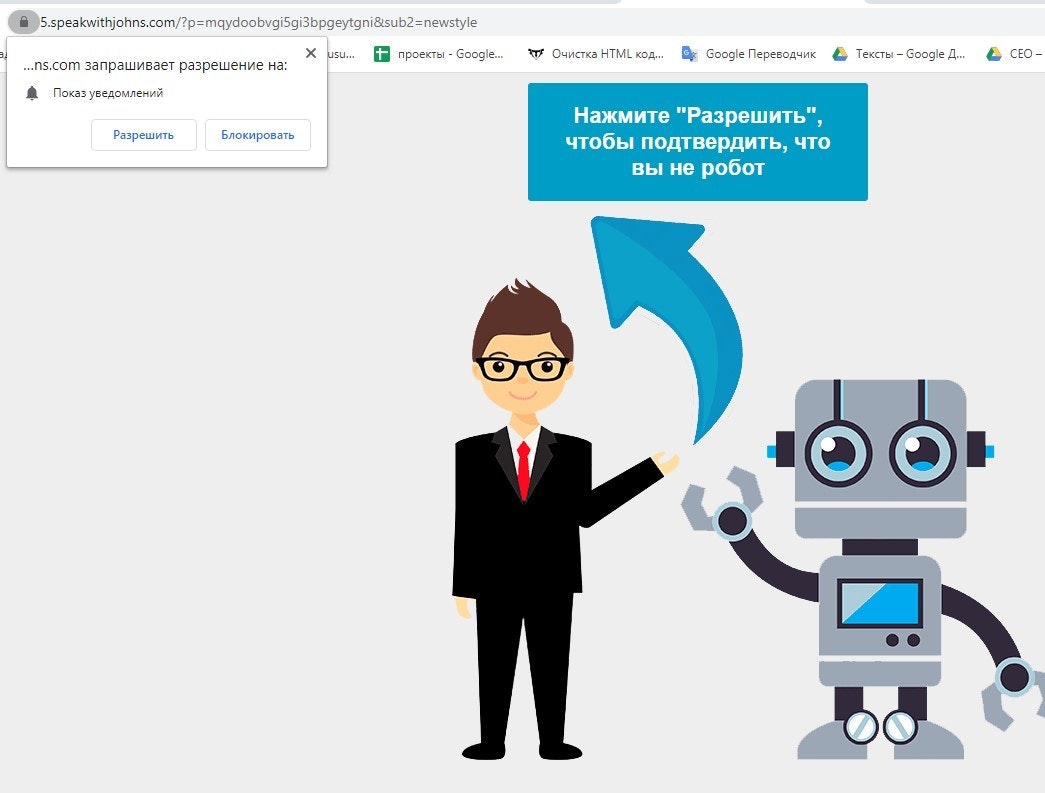The width and height of the screenshot is (1045, 793).
Task: Click the blue screen on robot's chest
Action: tap(879, 603)
